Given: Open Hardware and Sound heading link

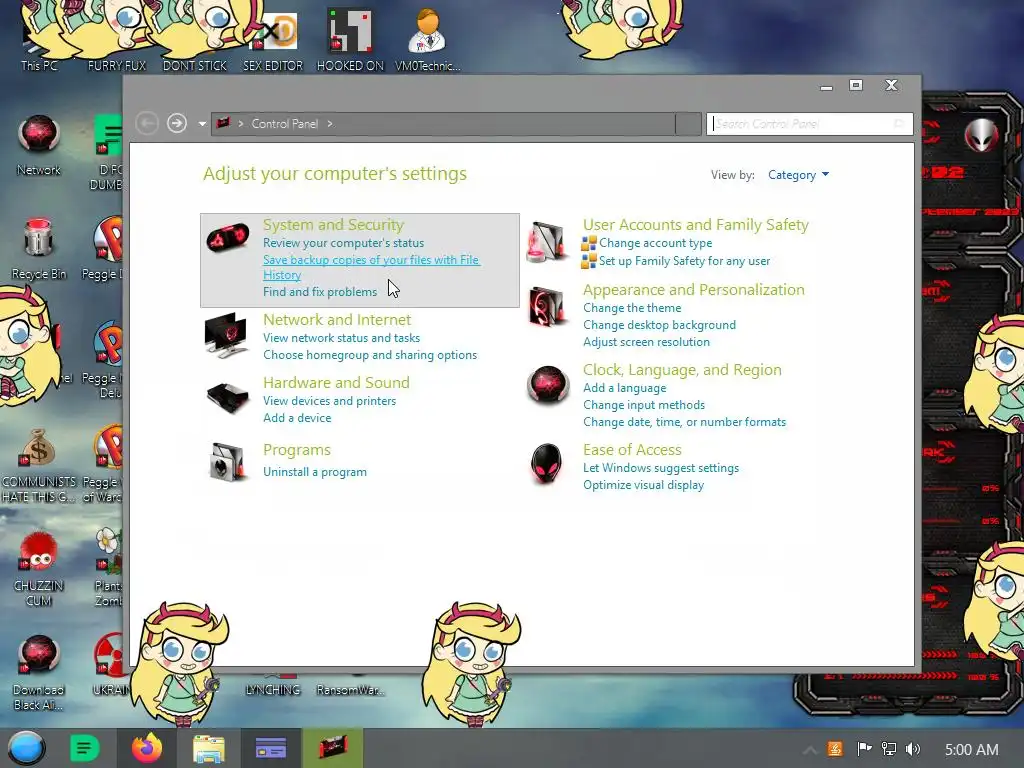Looking at the screenshot, I should [336, 383].
